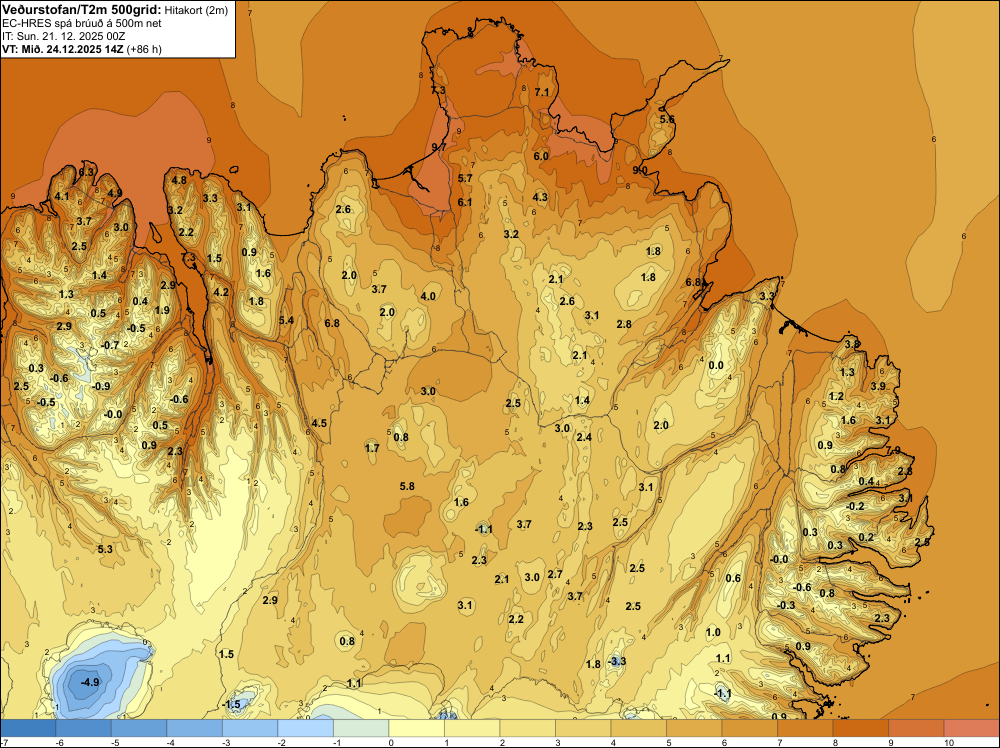Click the 3.9 temperature value
Viewport: 1000px width, 748px height.
click(x=878, y=386)
